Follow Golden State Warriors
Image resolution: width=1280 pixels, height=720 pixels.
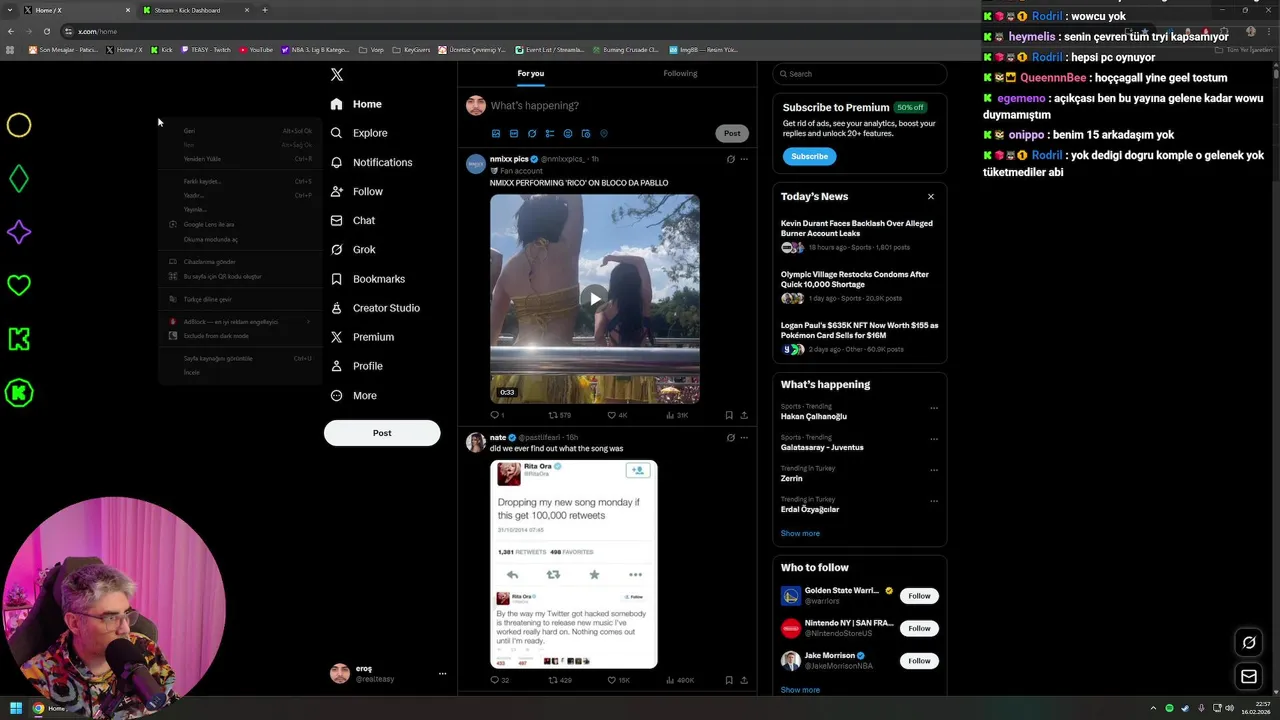pos(919,596)
